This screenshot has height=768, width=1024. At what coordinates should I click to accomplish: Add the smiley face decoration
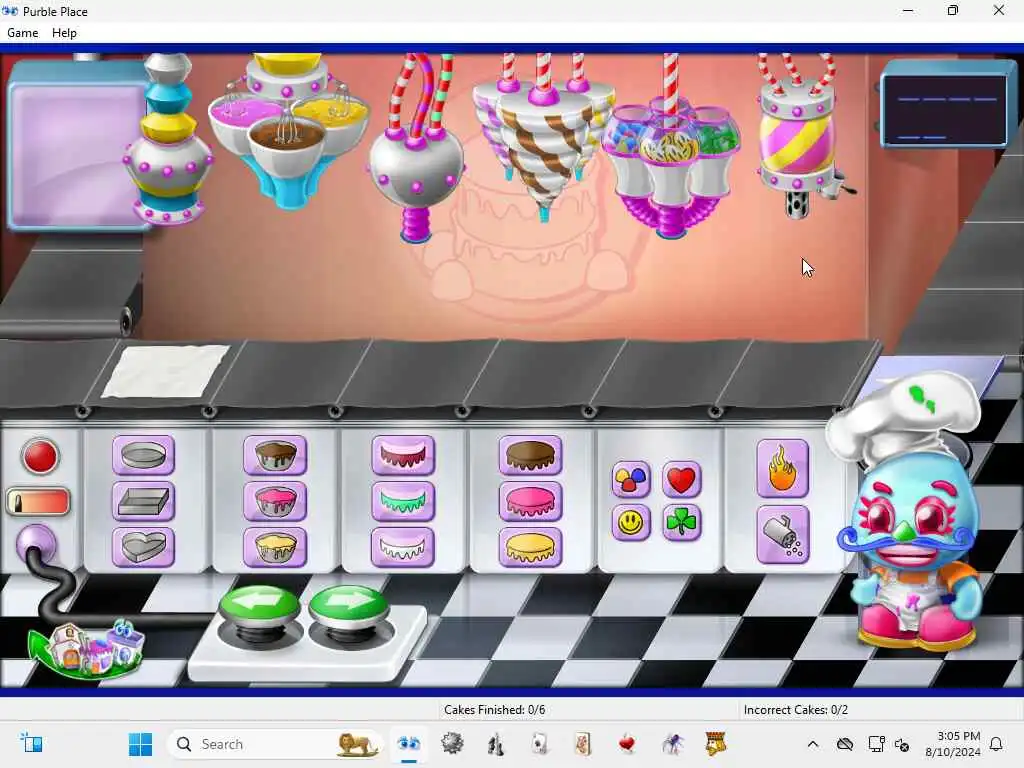pyautogui.click(x=631, y=522)
